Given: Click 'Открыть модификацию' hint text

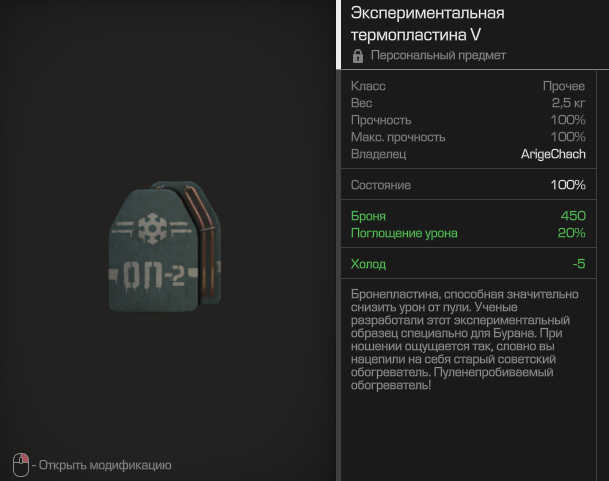Looking at the screenshot, I should 105,465.
